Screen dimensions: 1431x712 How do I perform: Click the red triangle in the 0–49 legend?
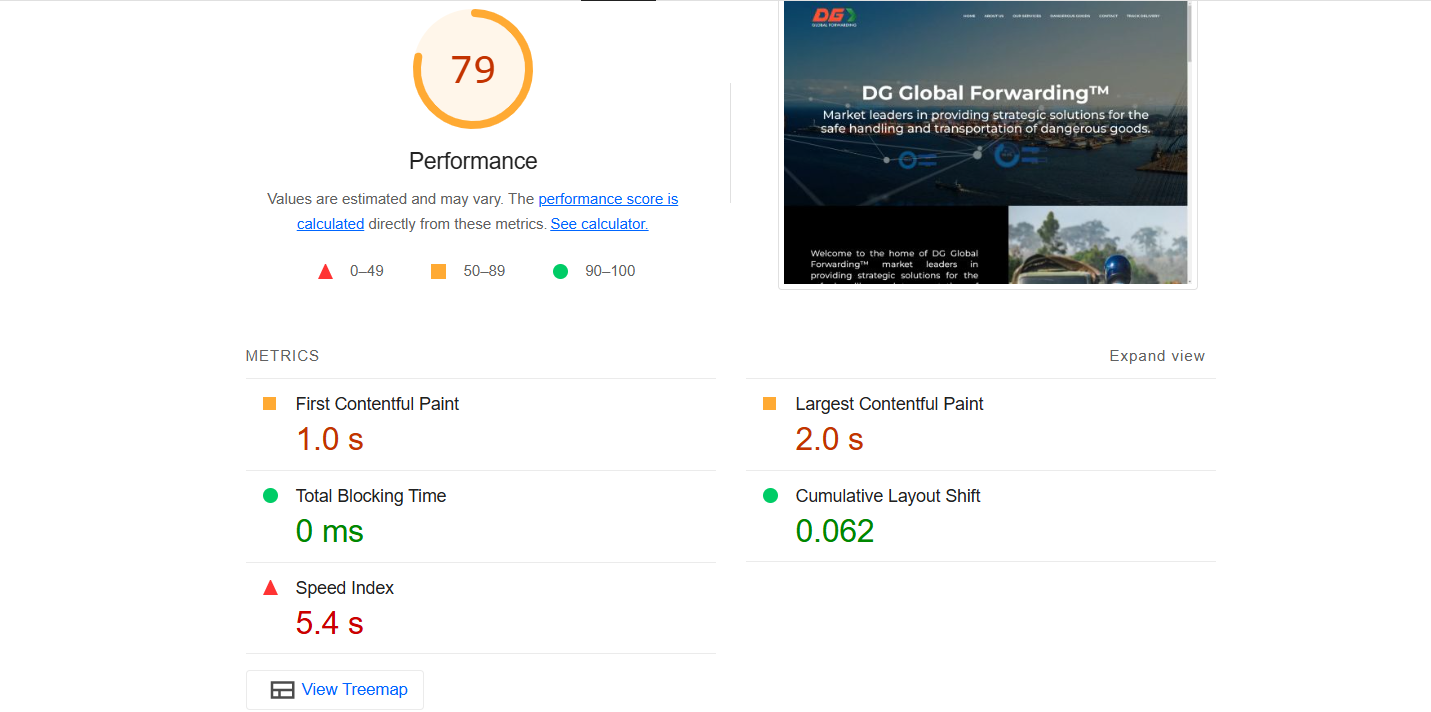(x=325, y=270)
